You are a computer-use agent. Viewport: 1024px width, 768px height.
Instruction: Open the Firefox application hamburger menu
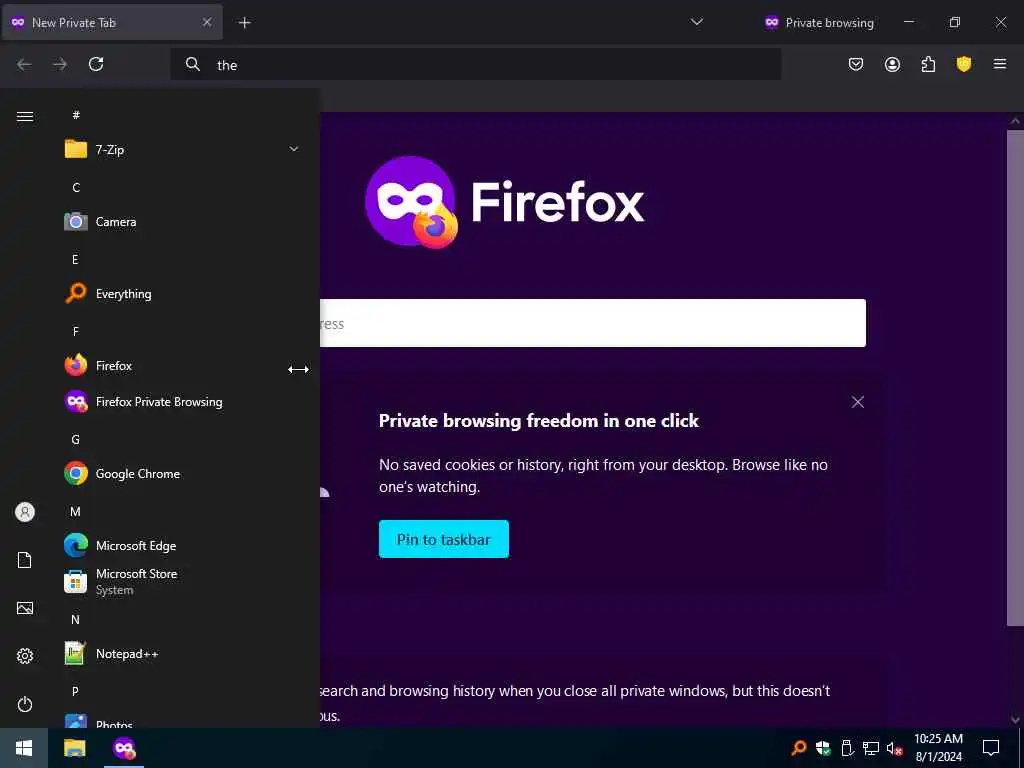click(x=1000, y=64)
